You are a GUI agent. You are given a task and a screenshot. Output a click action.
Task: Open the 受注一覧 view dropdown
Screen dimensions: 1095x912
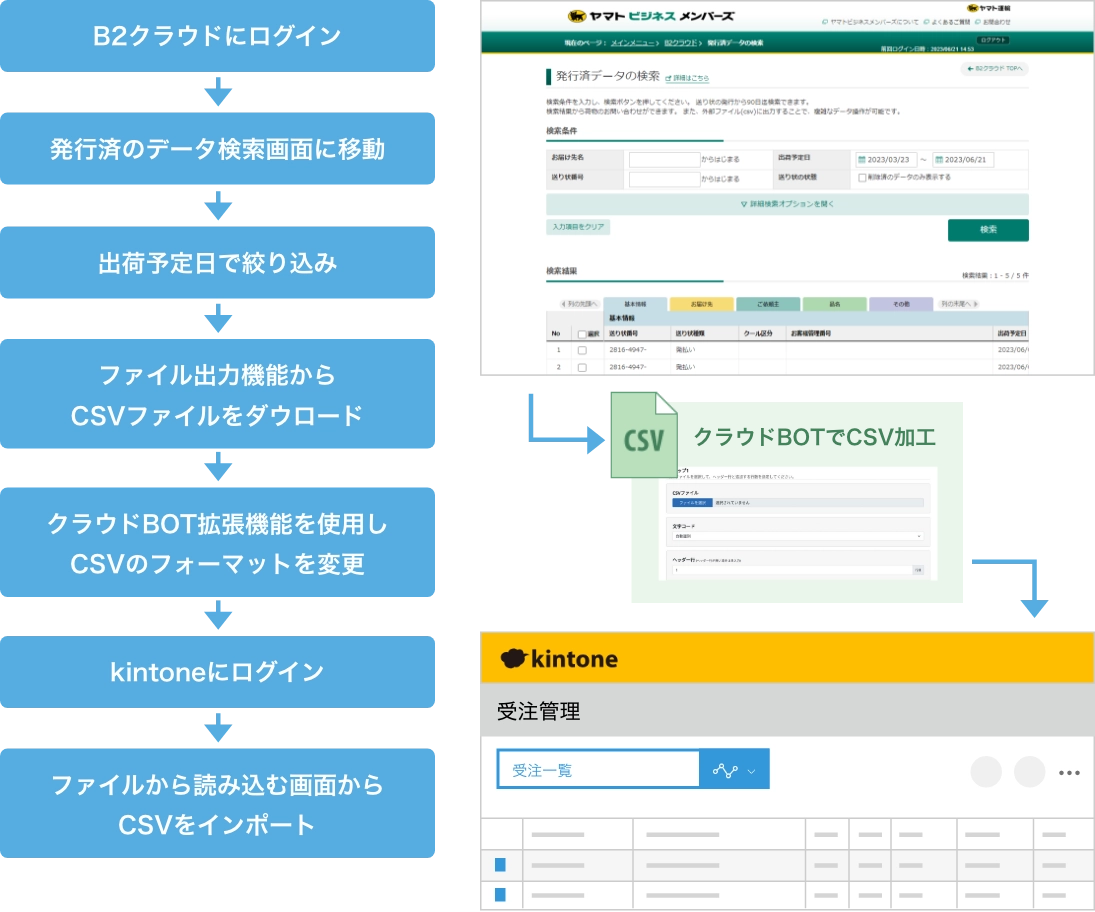749,770
